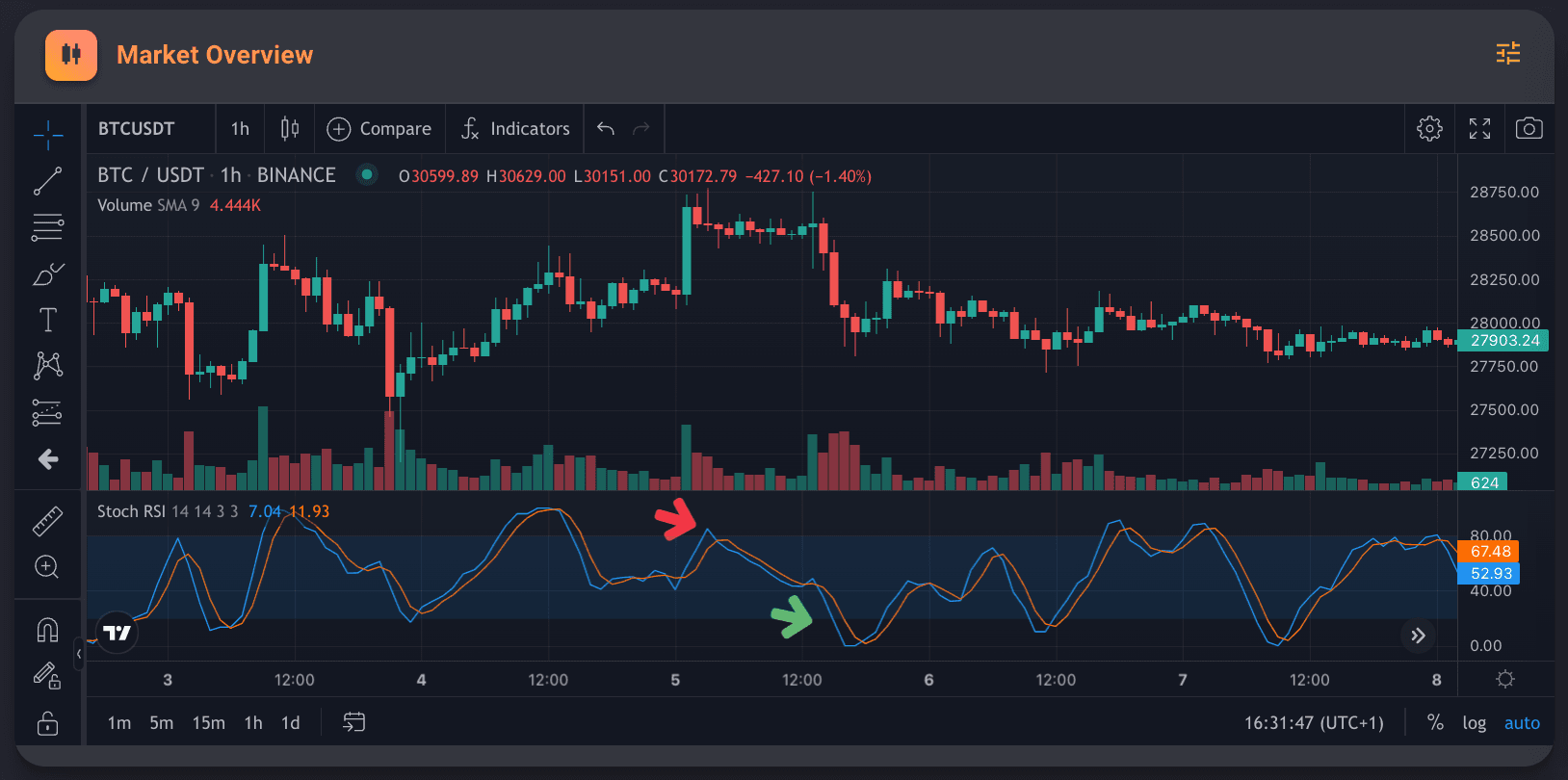1568x780 pixels.
Task: Toggle magnet mode on the left toolbar
Action: pyautogui.click(x=47, y=630)
